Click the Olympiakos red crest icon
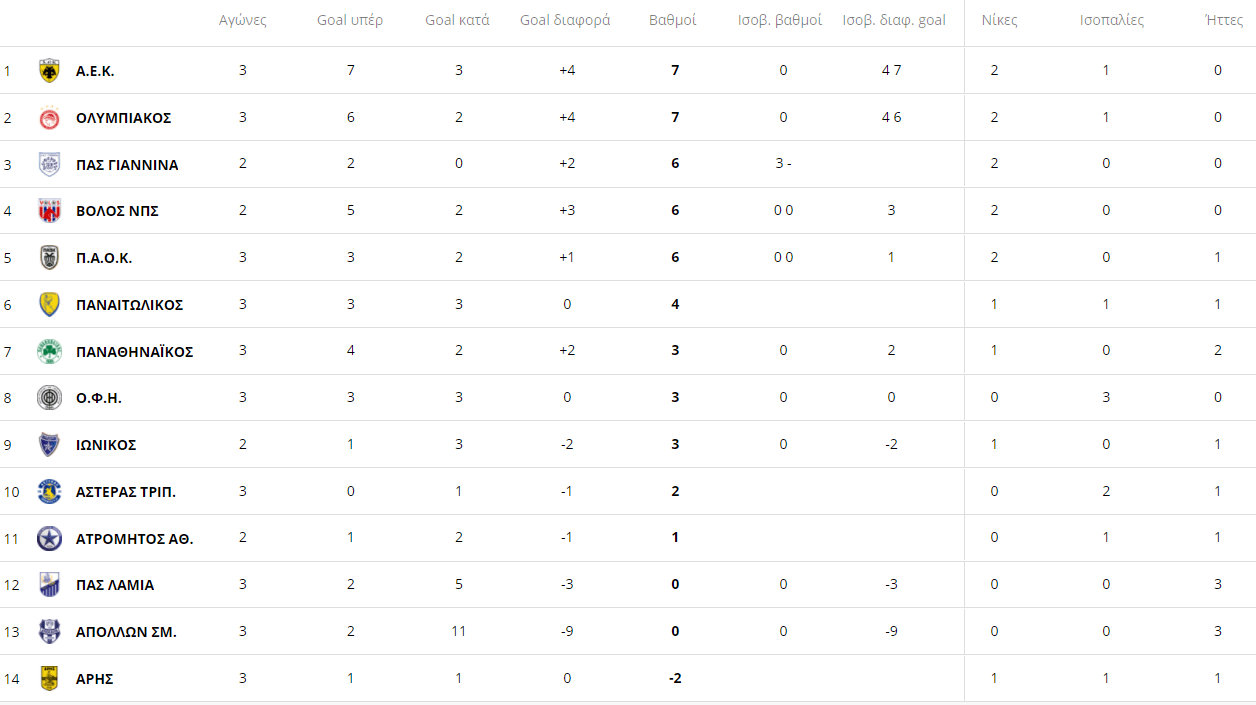The height and width of the screenshot is (705, 1256). 49,118
